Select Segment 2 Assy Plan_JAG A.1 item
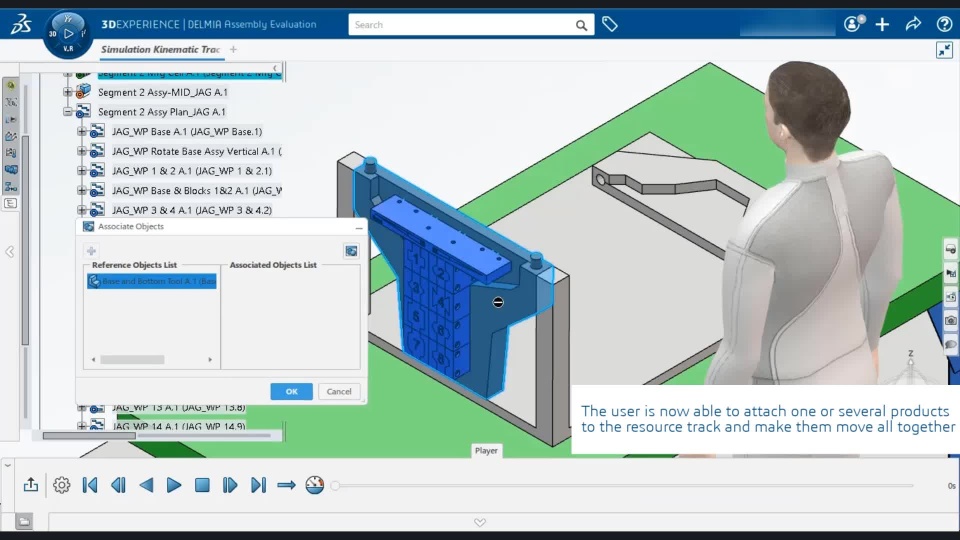960x540 pixels. [x=162, y=112]
